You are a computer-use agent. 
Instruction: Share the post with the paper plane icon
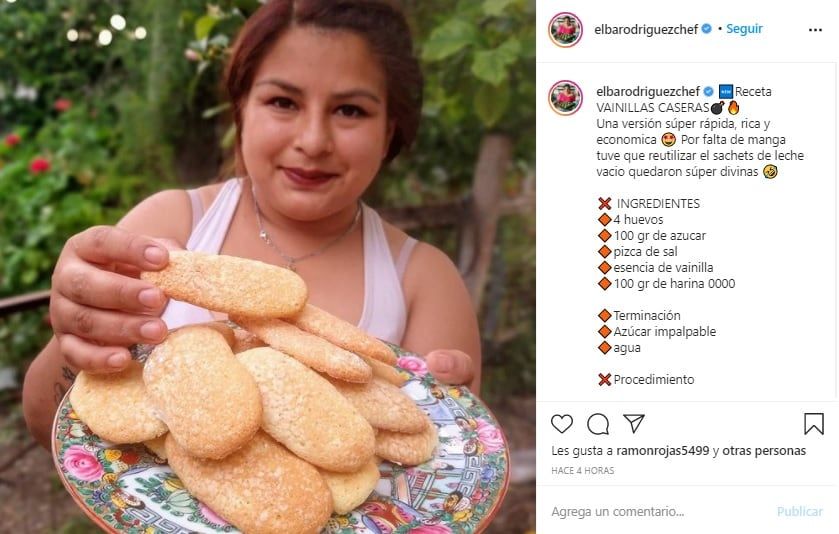[634, 423]
